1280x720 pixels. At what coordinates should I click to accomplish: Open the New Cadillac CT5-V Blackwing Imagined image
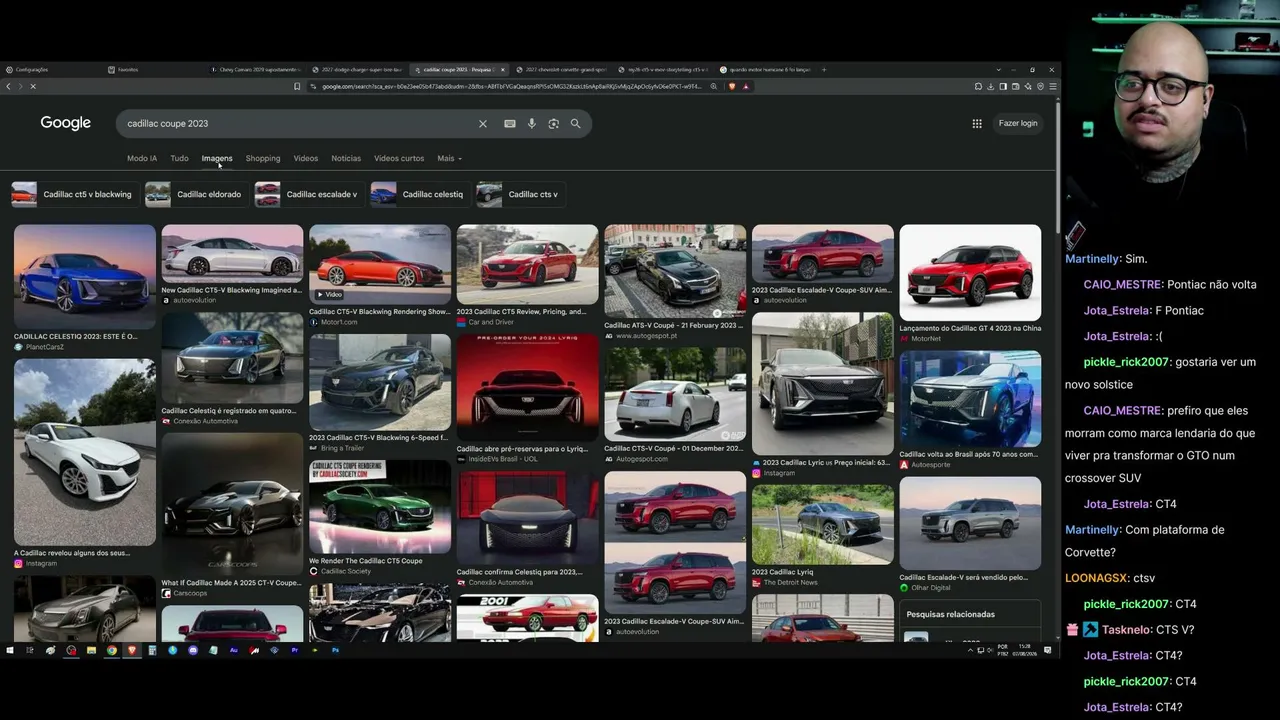[232, 254]
